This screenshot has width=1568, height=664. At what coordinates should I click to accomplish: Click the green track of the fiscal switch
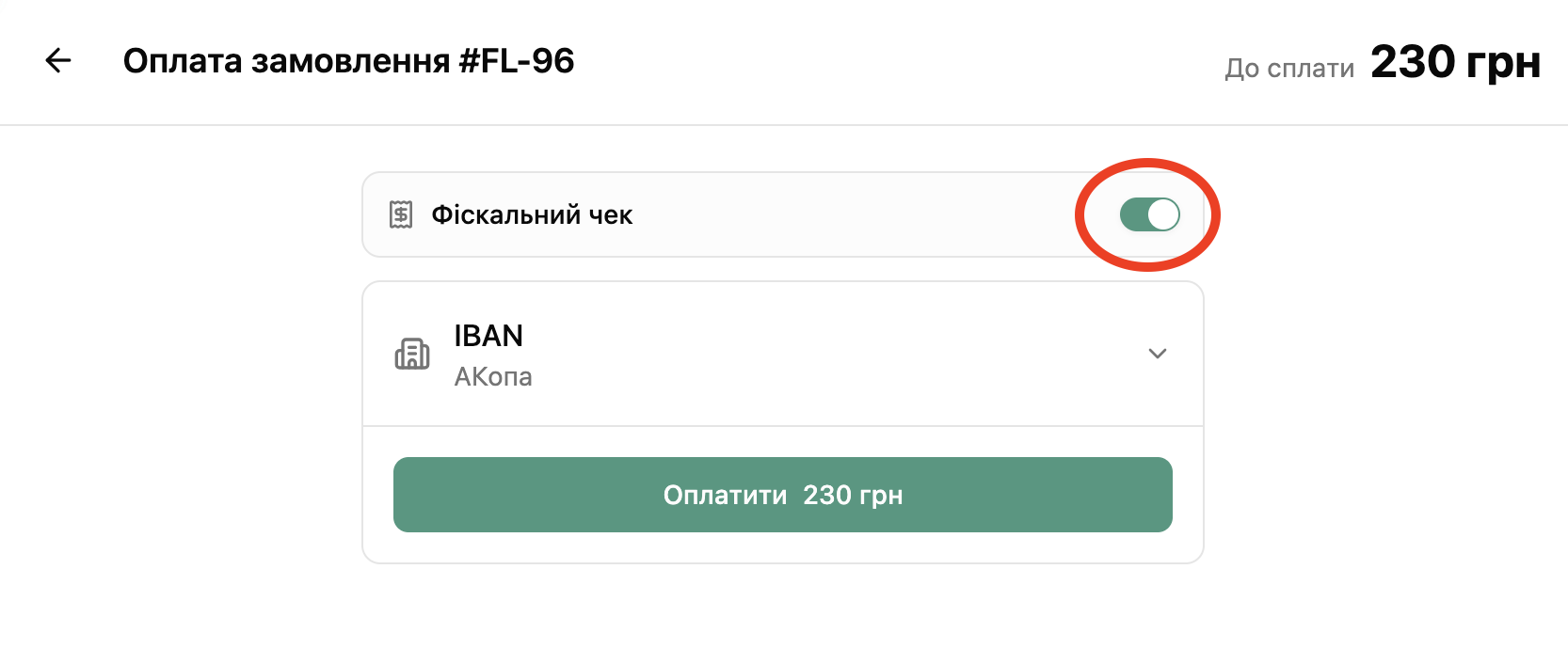[1133, 214]
